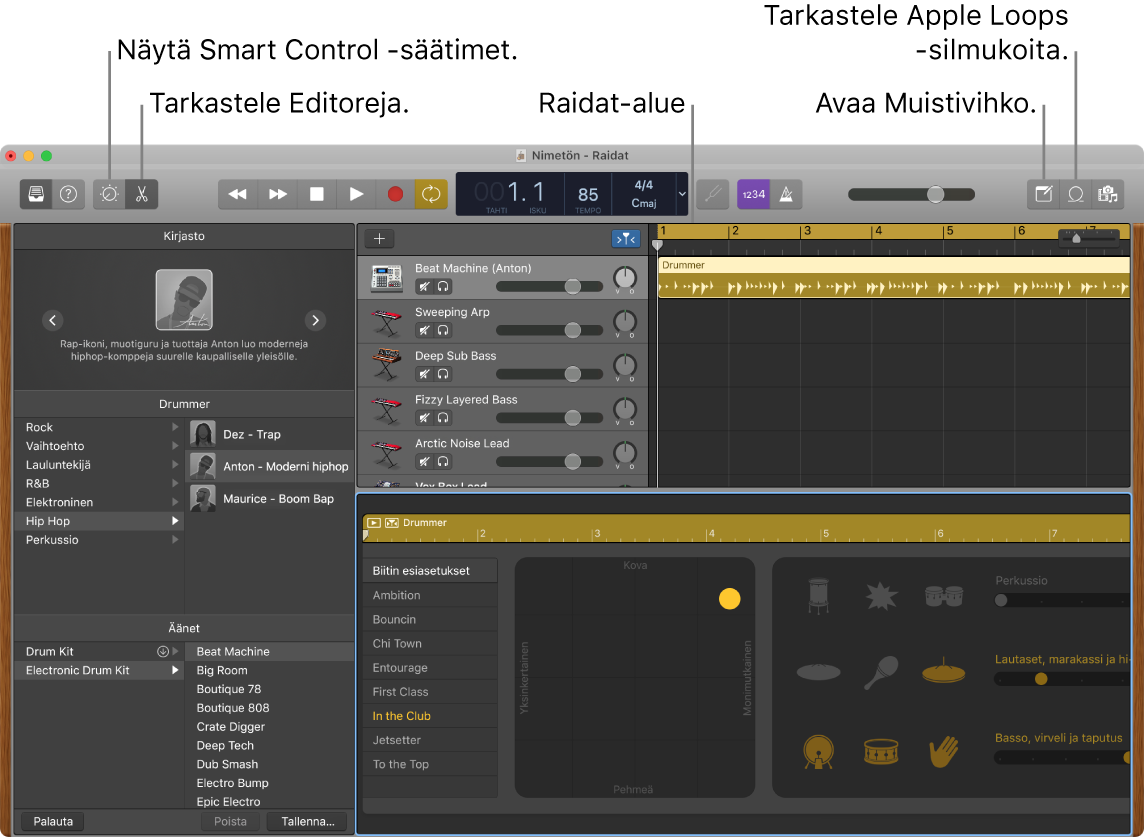The width and height of the screenshot is (1144, 838).
Task: Add a new track with the plus icon
Action: coord(379,238)
